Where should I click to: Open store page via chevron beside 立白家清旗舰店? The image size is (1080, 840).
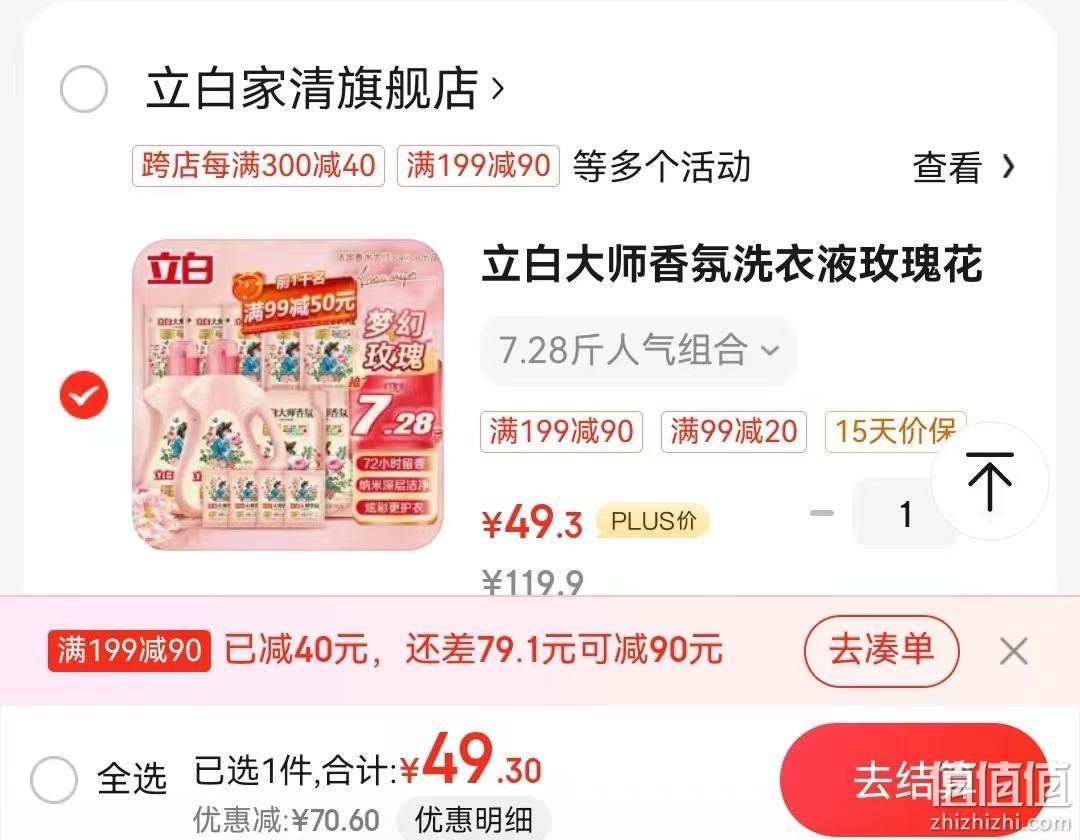click(x=498, y=88)
